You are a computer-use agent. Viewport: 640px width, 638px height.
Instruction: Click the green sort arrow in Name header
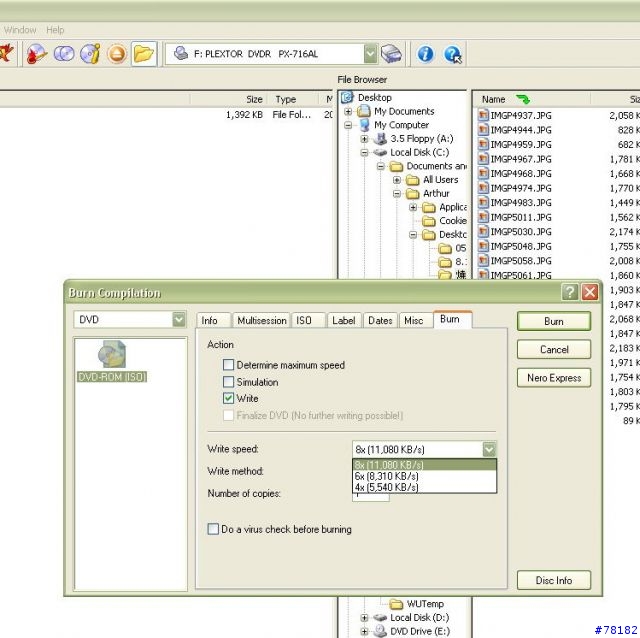pyautogui.click(x=522, y=99)
